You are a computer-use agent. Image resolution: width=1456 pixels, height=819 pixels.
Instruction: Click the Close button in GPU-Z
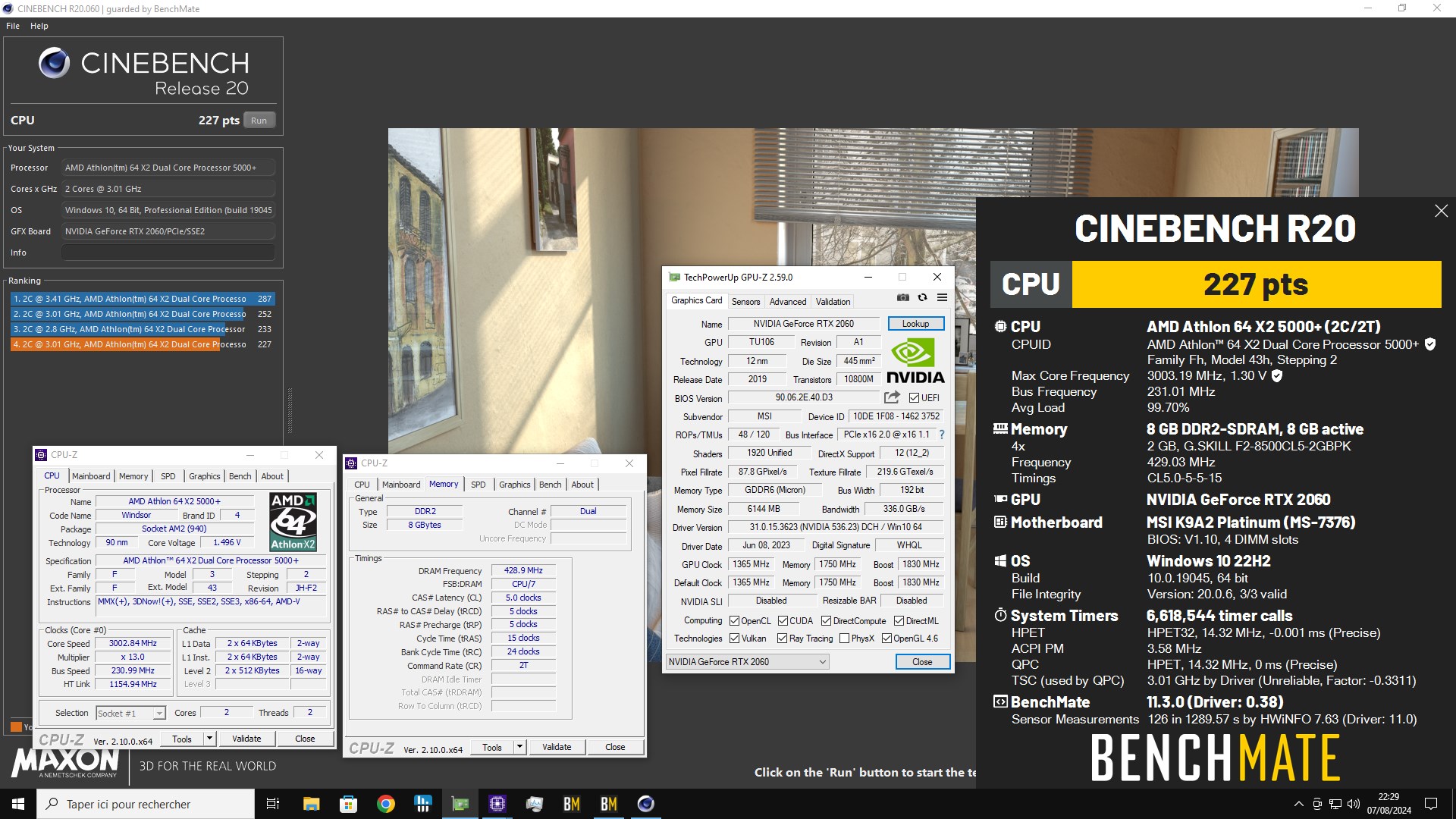point(922,662)
